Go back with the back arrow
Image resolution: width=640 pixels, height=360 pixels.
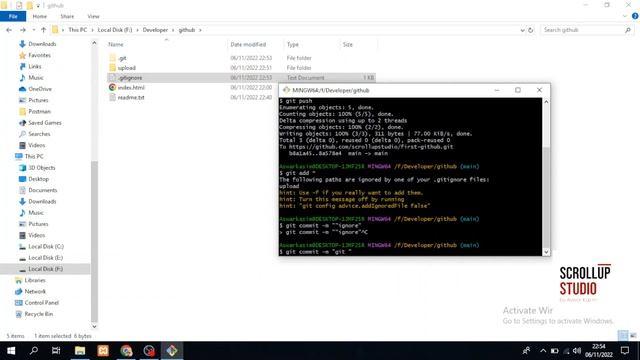9,30
